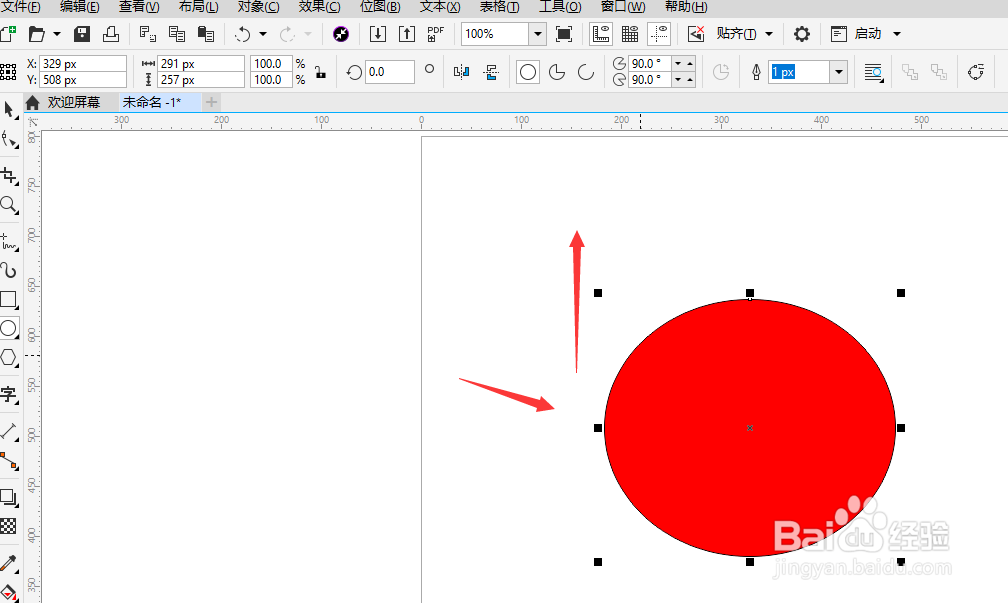Click the red ellipse on canvas

750,428
